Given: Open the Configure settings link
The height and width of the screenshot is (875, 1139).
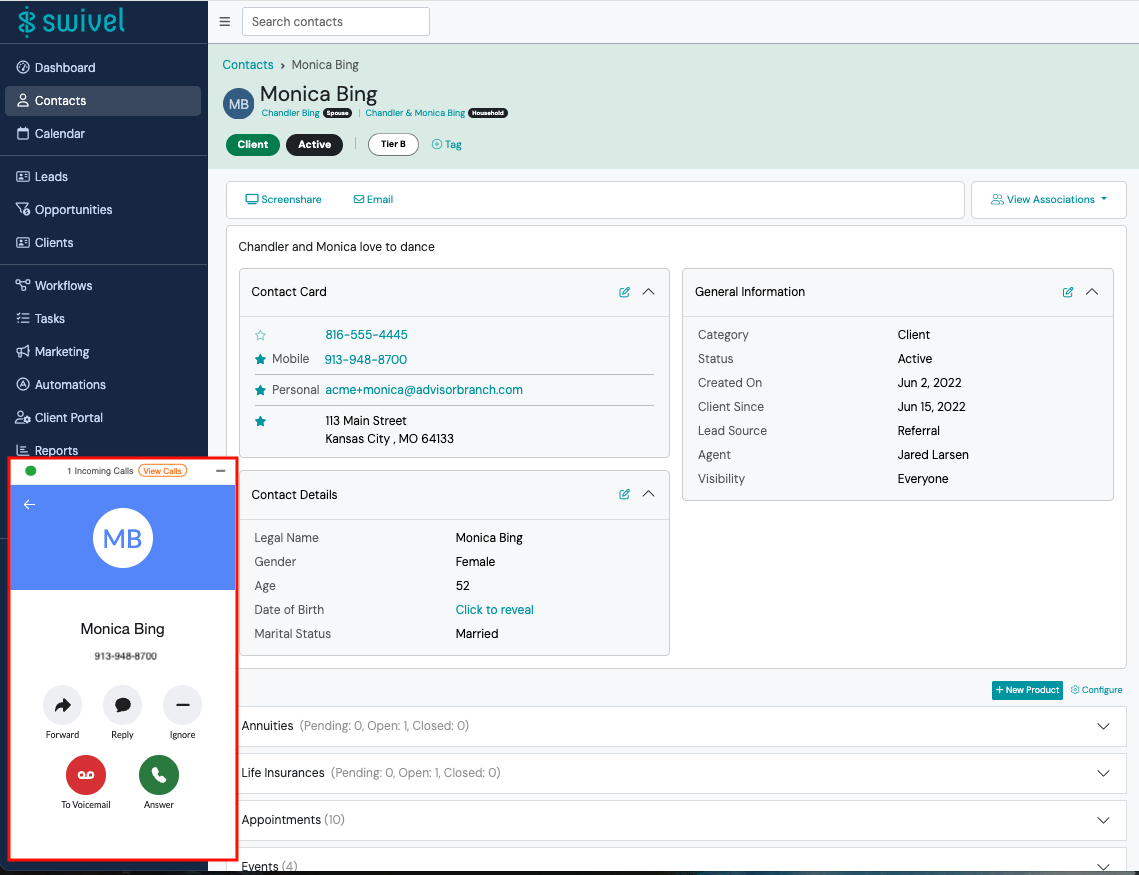Looking at the screenshot, I should click(1097, 690).
